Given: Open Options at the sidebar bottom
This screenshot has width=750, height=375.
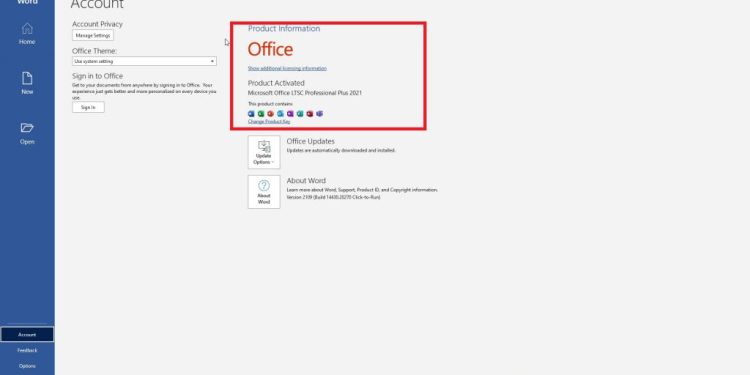Looking at the screenshot, I should coord(27,366).
